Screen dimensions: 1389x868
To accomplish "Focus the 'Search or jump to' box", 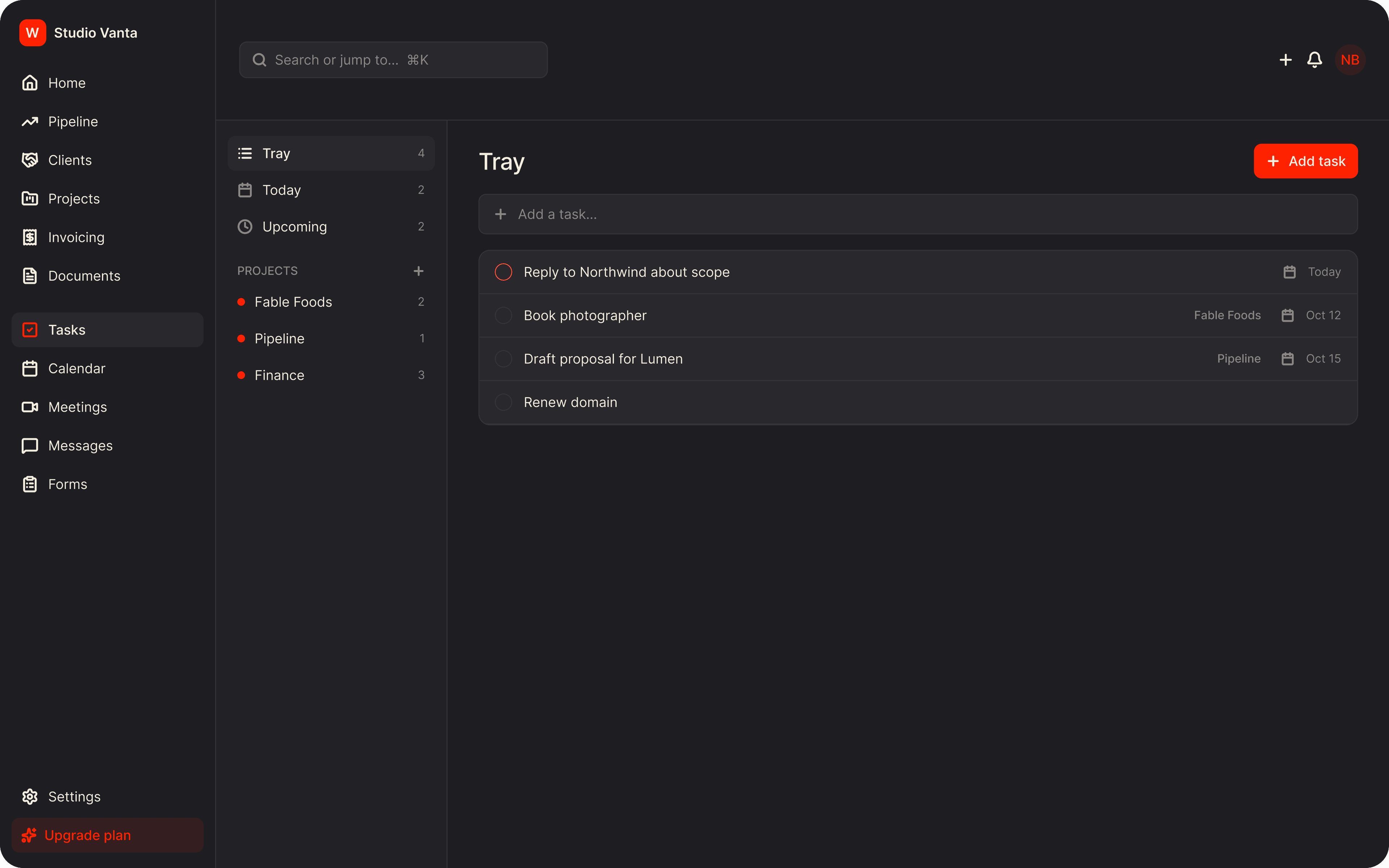I will coord(393,60).
